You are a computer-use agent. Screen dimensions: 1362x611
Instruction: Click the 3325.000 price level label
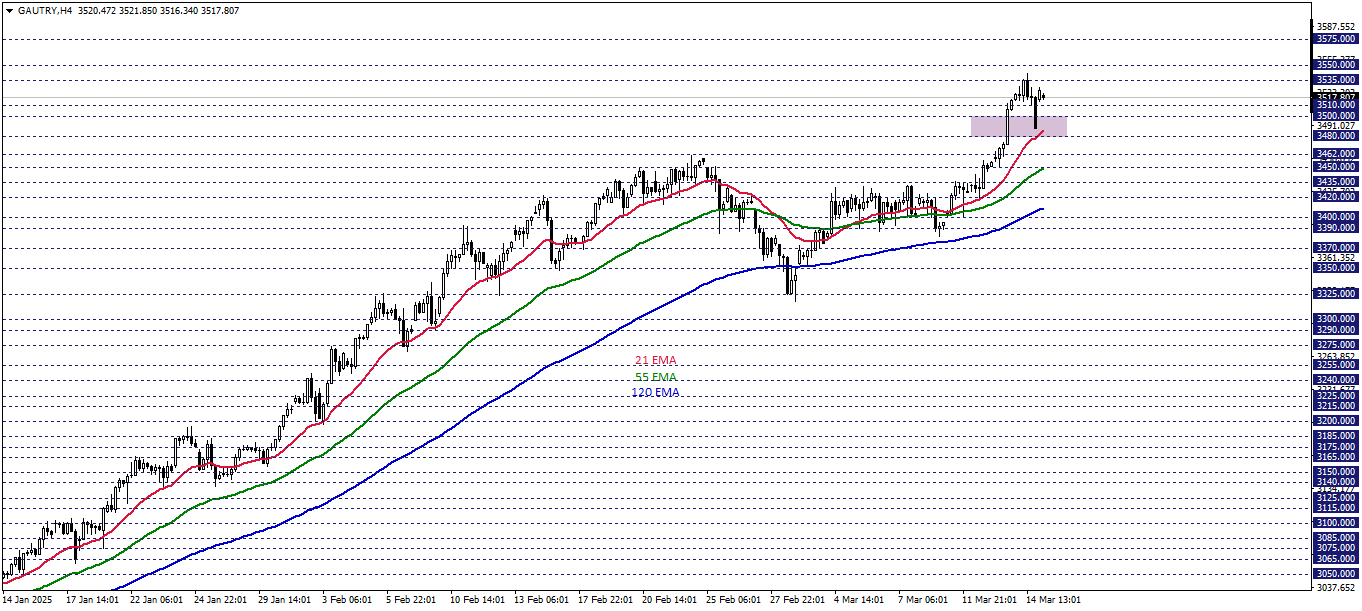point(1336,294)
